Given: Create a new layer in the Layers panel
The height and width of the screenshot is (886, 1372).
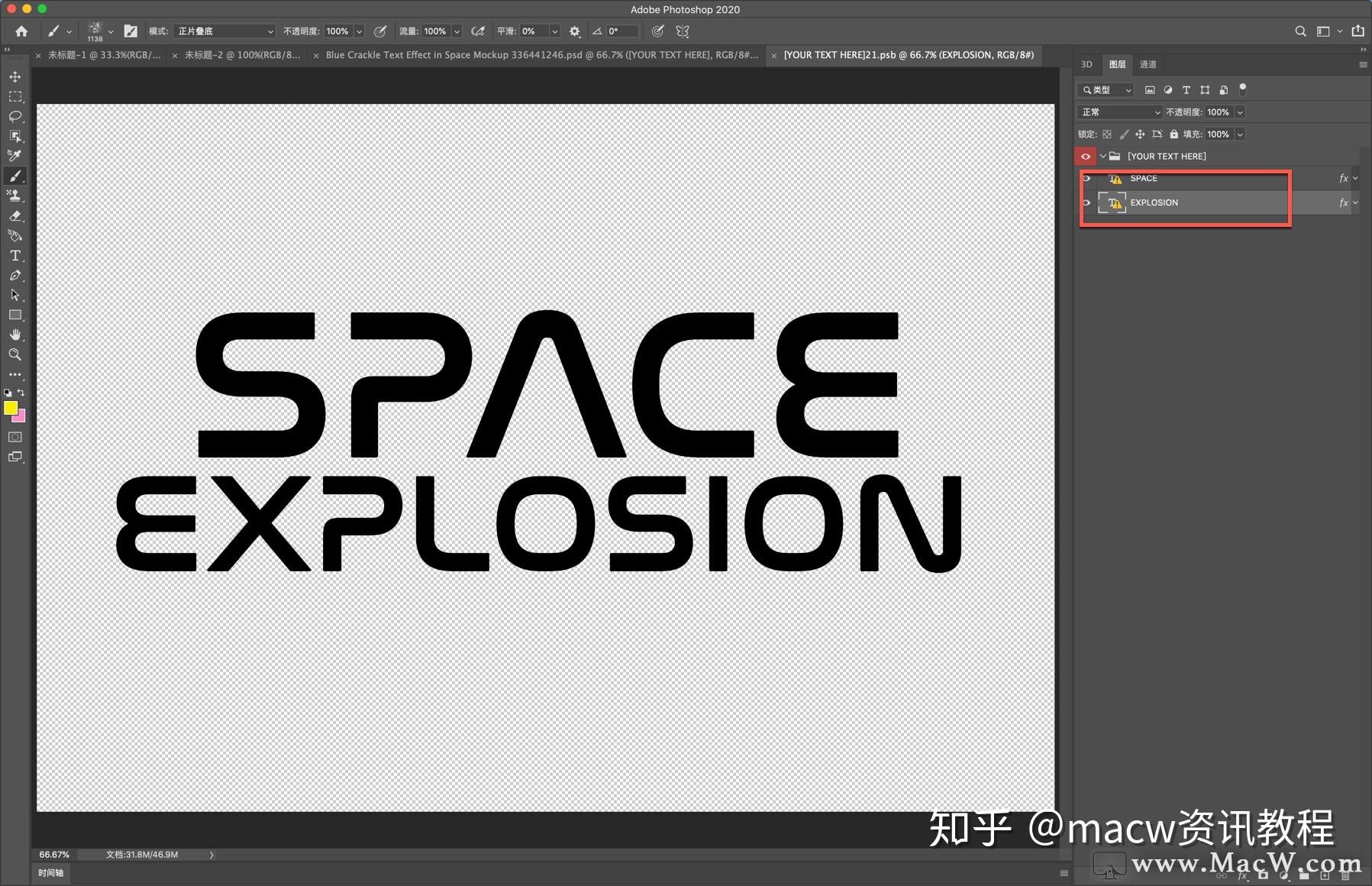Looking at the screenshot, I should pos(1325,876).
